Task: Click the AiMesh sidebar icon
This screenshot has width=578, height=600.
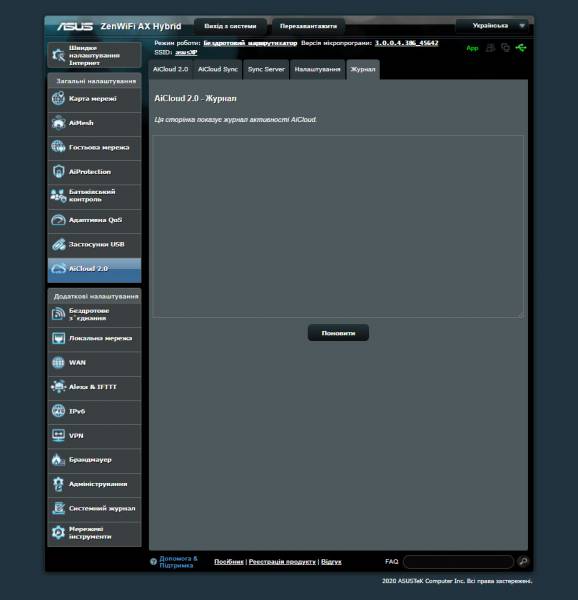Action: (58, 123)
